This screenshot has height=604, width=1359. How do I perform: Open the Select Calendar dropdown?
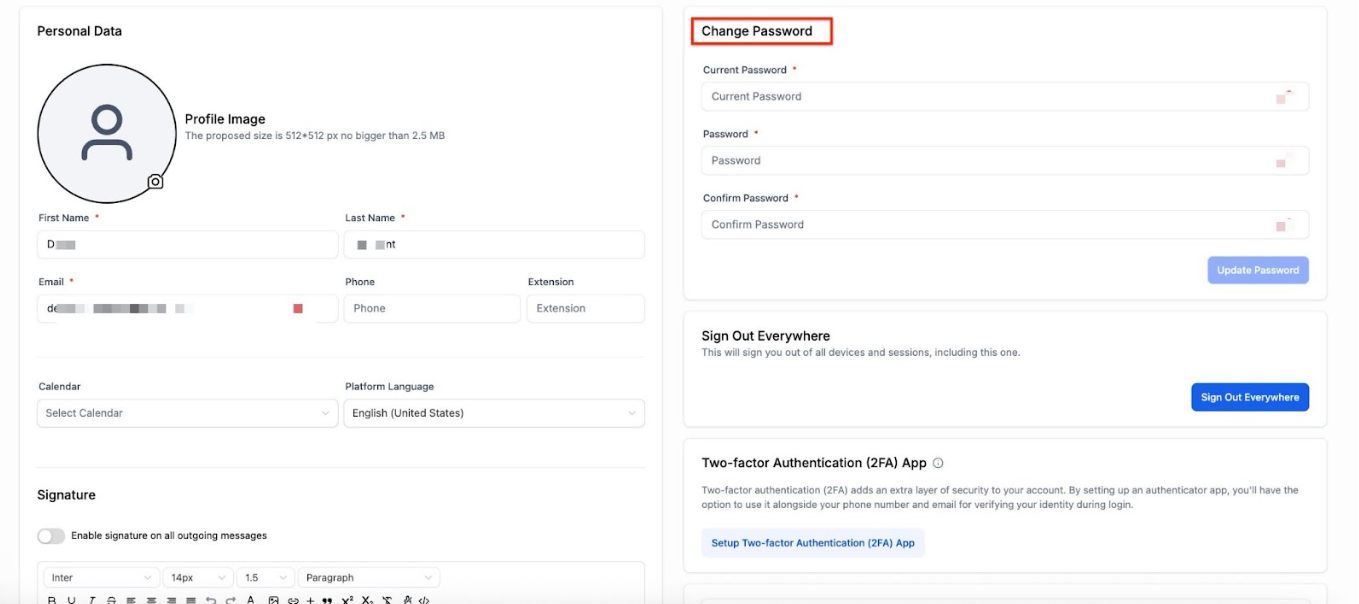(x=188, y=413)
